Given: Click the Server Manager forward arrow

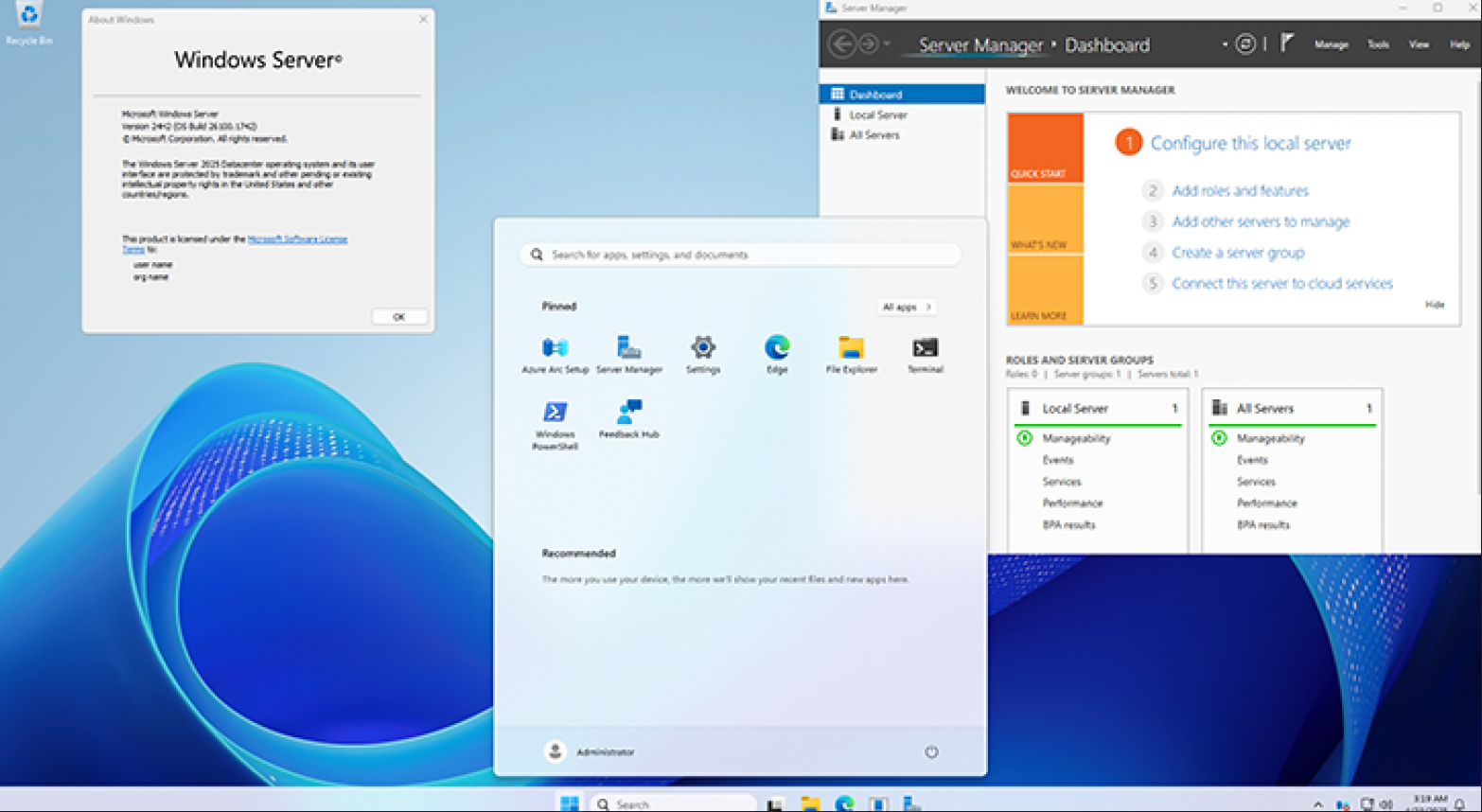Looking at the screenshot, I should (x=868, y=44).
